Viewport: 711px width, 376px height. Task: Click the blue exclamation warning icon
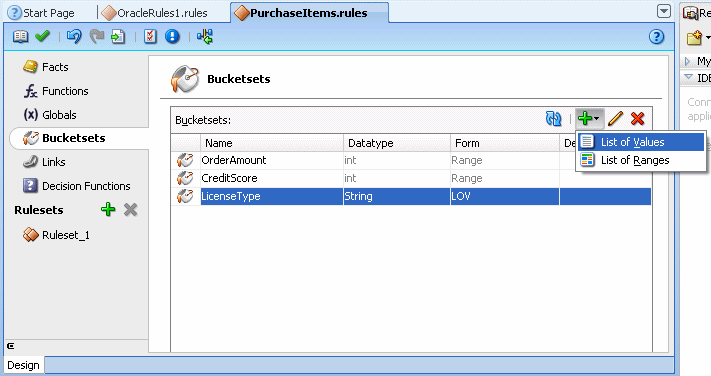coord(172,36)
